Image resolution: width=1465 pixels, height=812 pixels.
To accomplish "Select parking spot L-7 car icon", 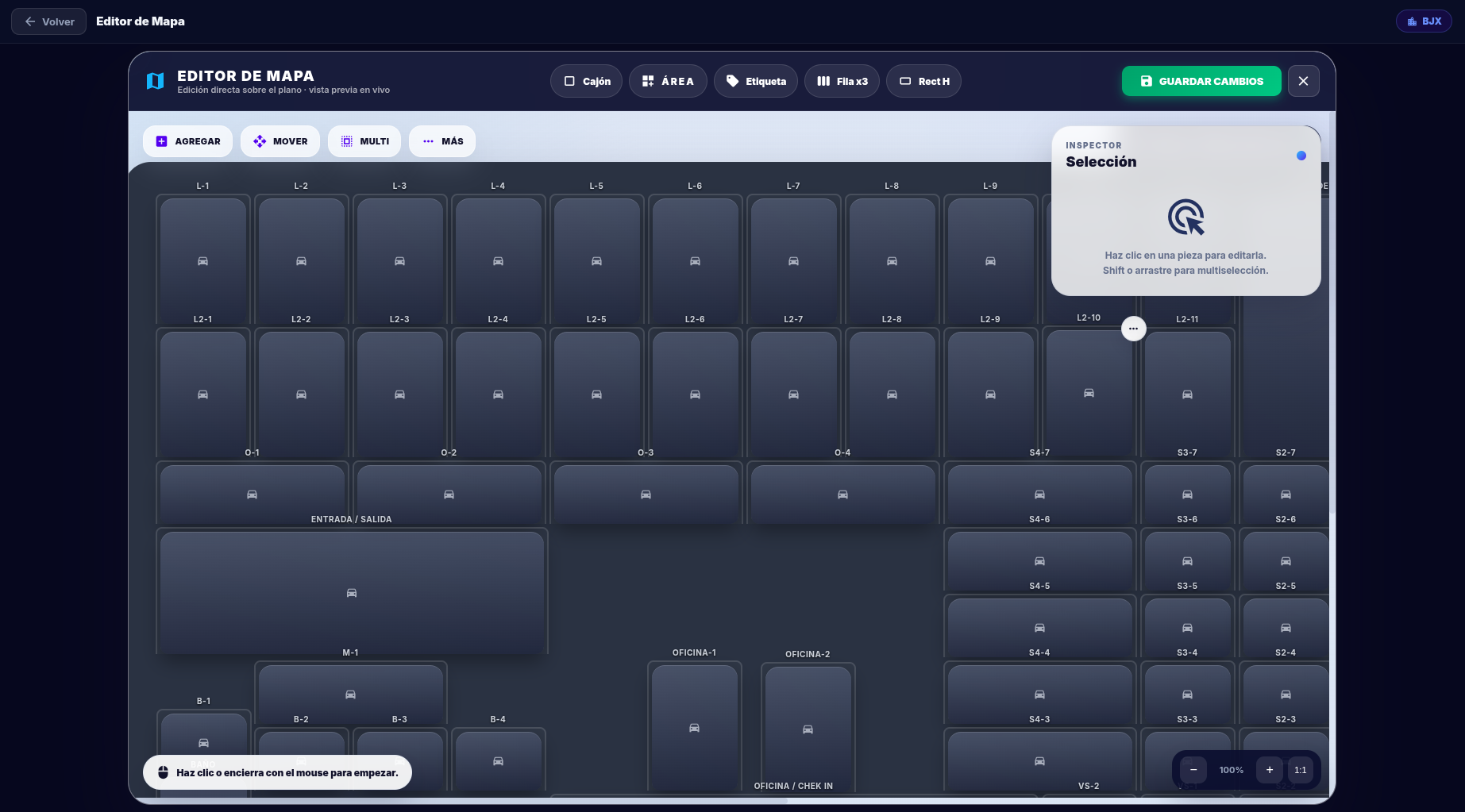I will tap(793, 261).
